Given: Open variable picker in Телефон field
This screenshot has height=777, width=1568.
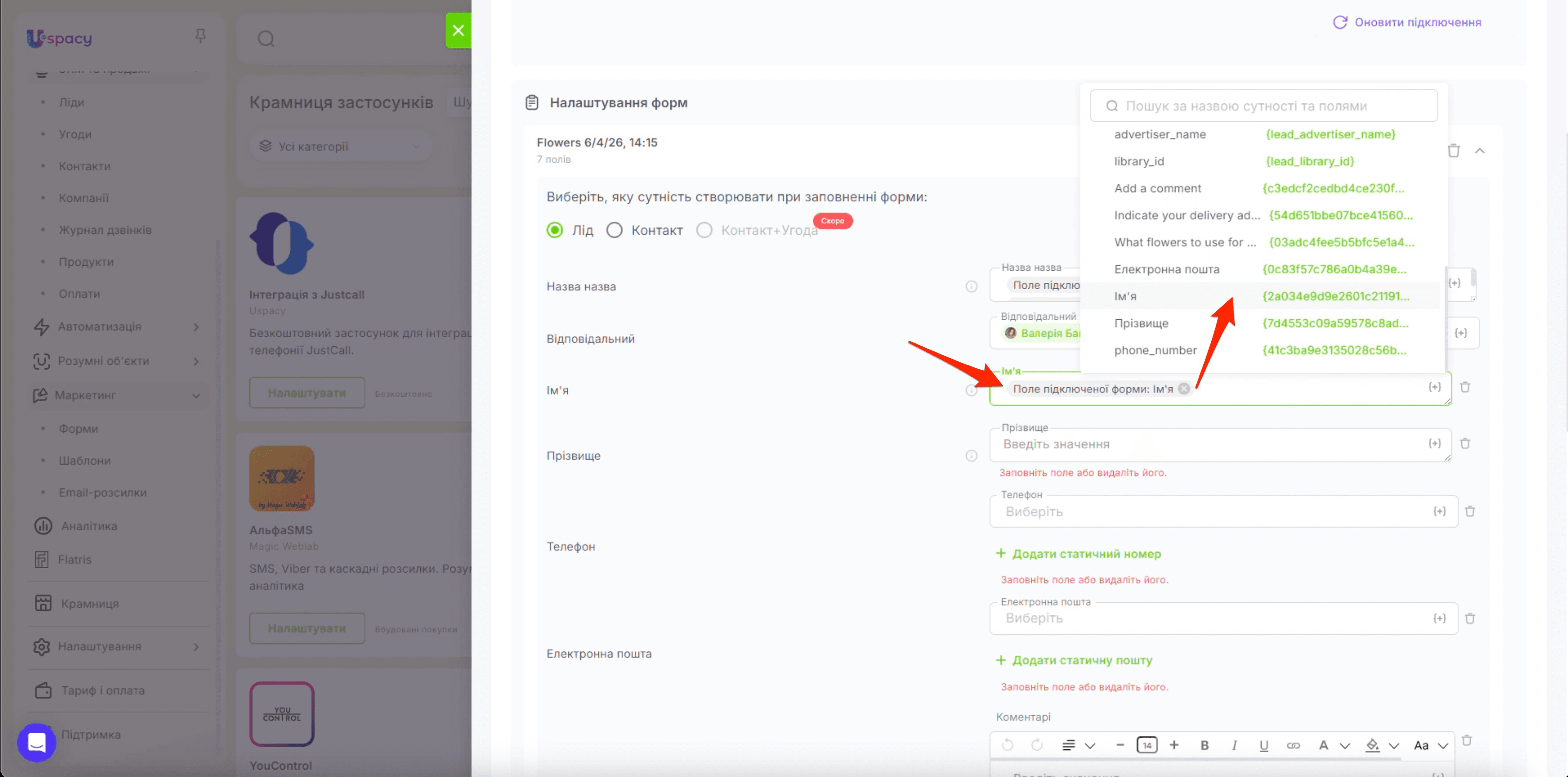Looking at the screenshot, I should point(1439,512).
